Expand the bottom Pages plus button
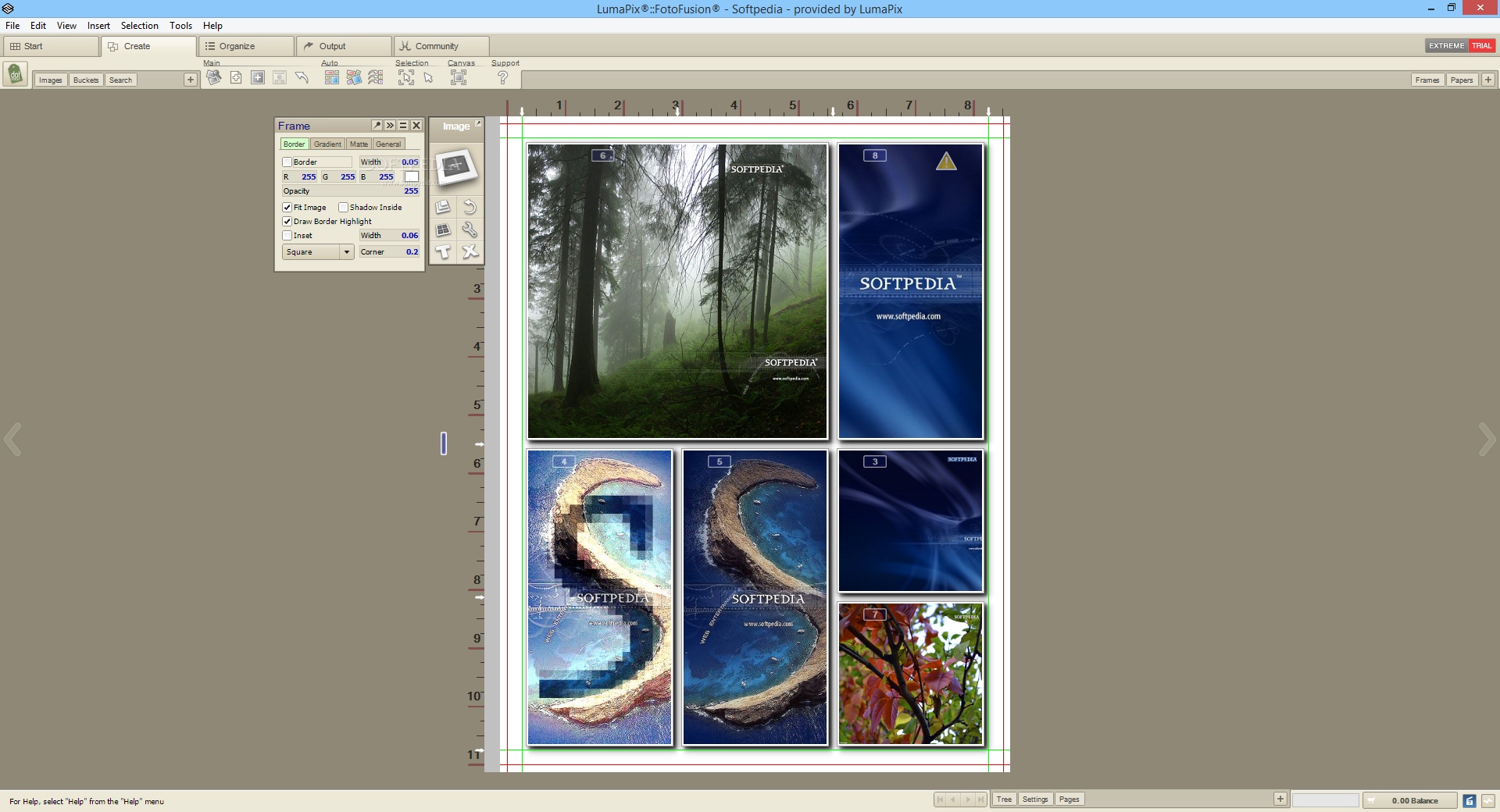The image size is (1500, 812). pos(1280,799)
